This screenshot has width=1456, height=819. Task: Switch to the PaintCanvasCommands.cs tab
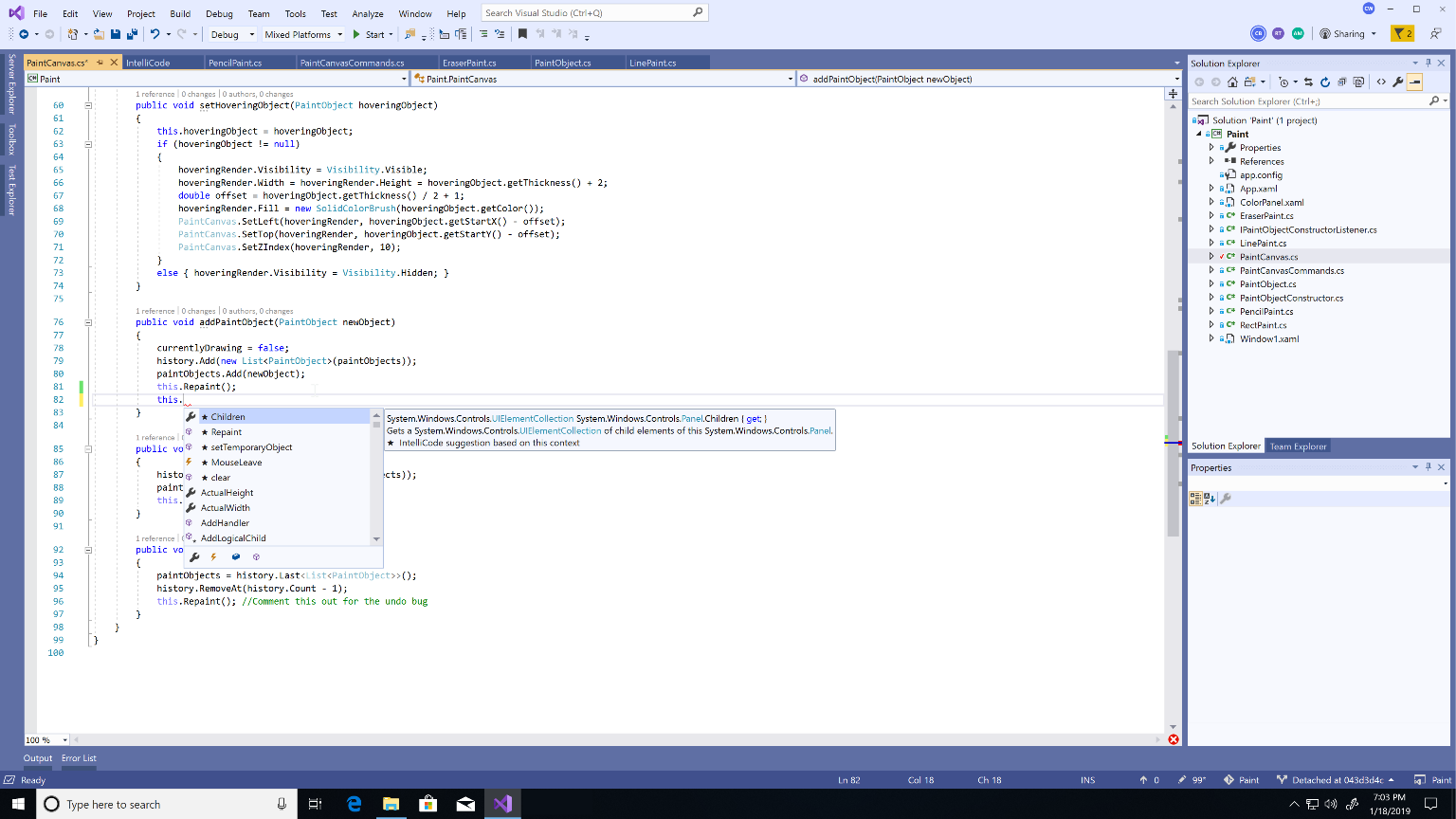[x=352, y=63]
